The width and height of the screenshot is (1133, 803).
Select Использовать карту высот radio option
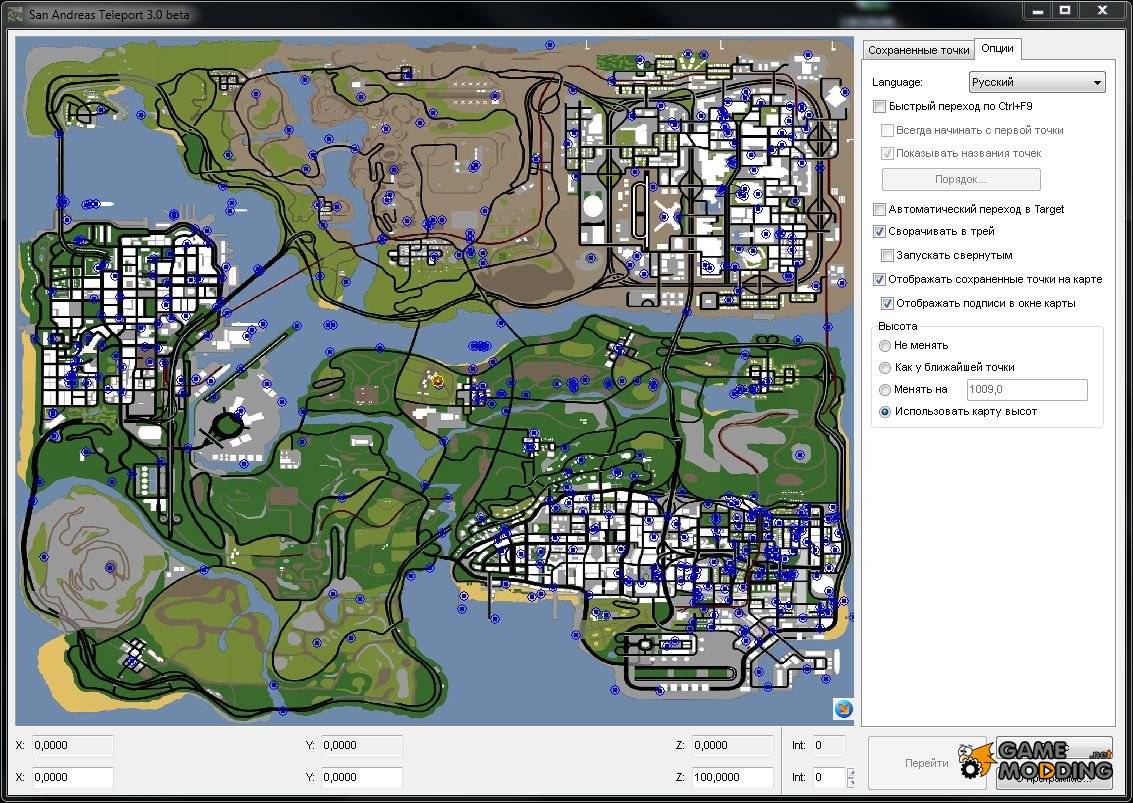point(884,412)
